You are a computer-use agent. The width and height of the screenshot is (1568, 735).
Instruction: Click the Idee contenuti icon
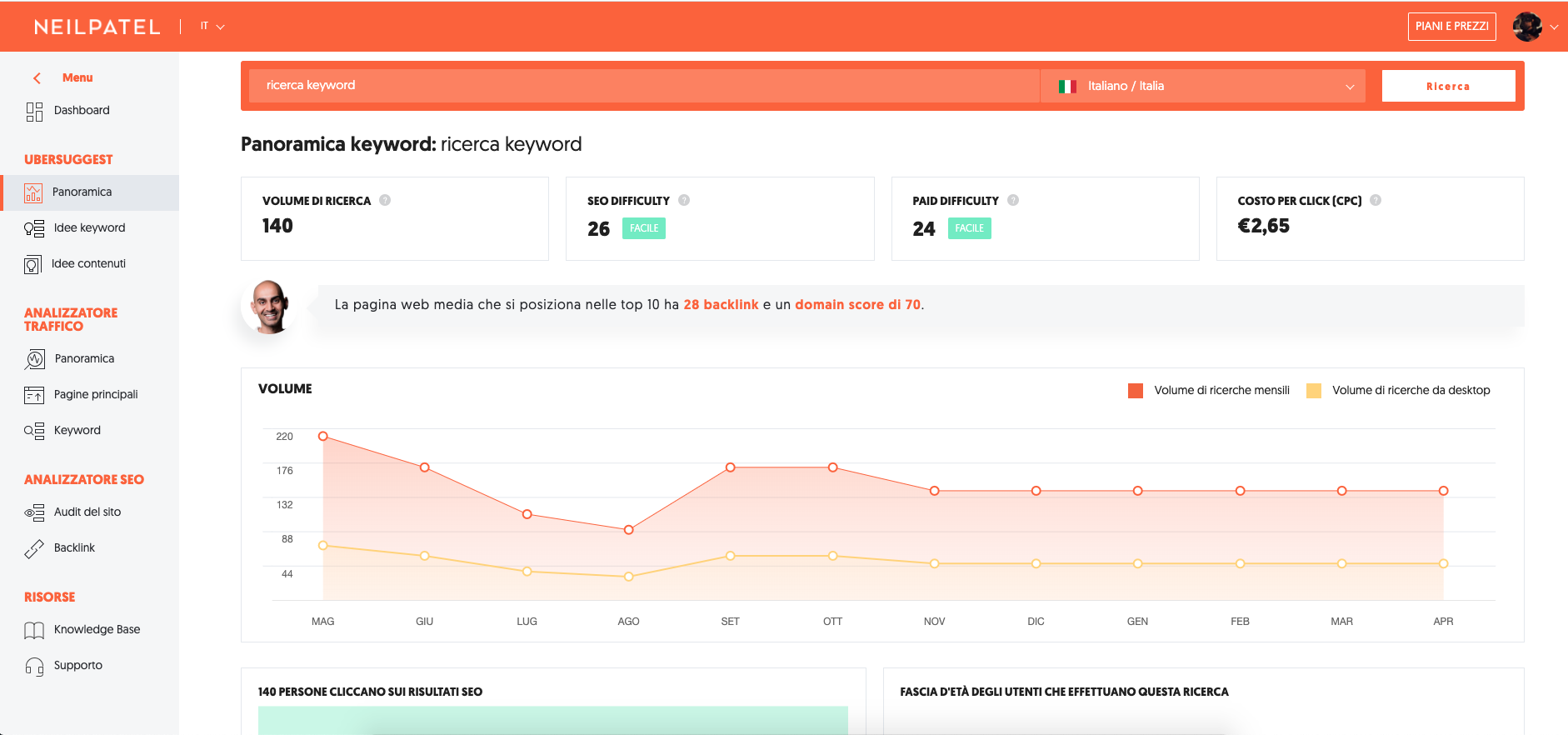click(32, 265)
